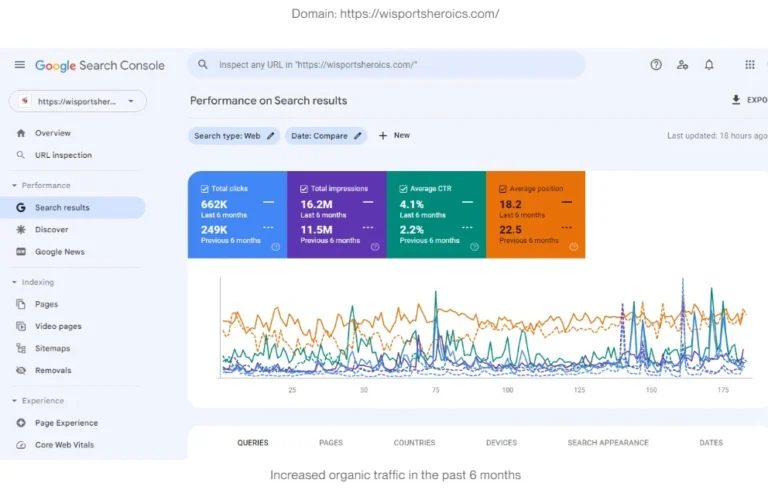
Task: Edit the Search type: Web filter pencil
Action: coord(270,136)
